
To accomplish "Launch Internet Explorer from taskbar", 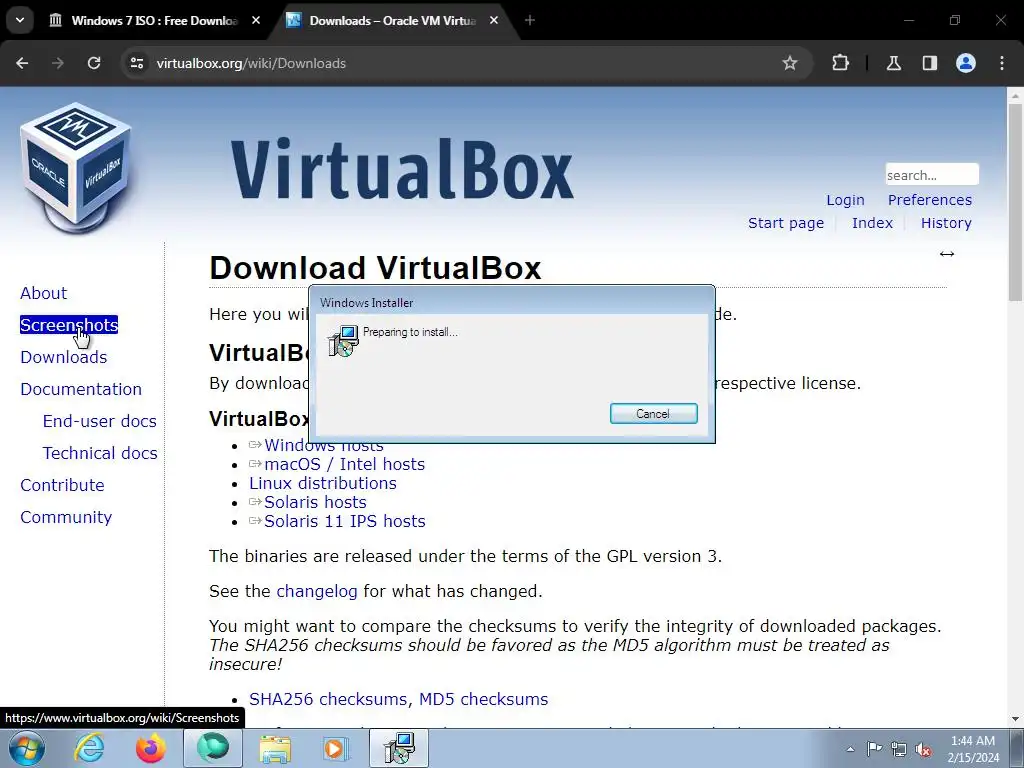I will coord(89,748).
